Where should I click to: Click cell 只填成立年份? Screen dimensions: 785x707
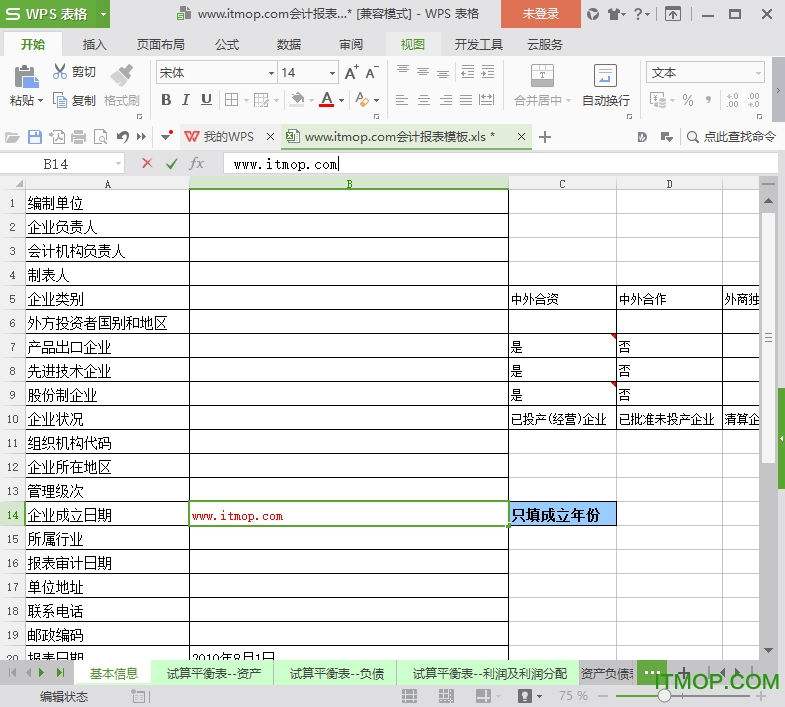click(x=562, y=514)
